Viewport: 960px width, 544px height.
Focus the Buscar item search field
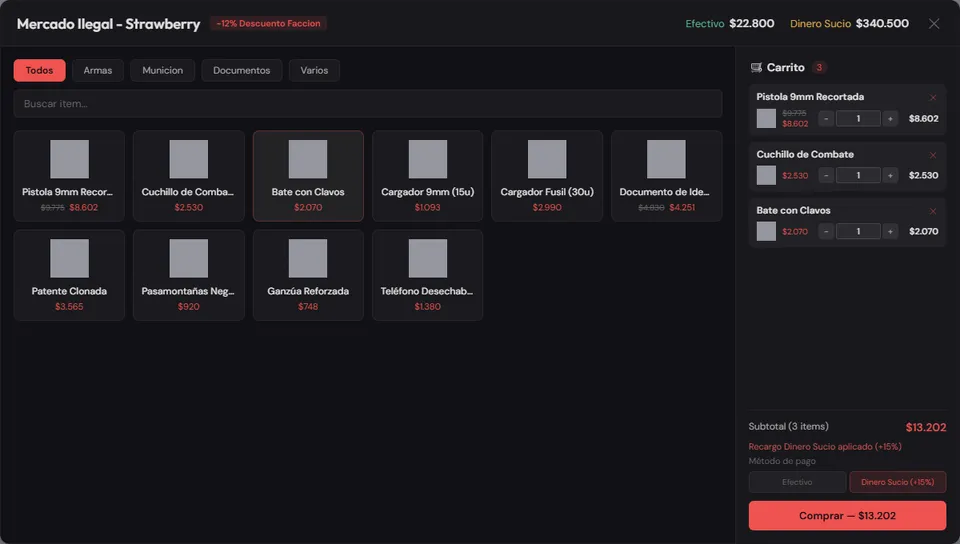point(368,103)
